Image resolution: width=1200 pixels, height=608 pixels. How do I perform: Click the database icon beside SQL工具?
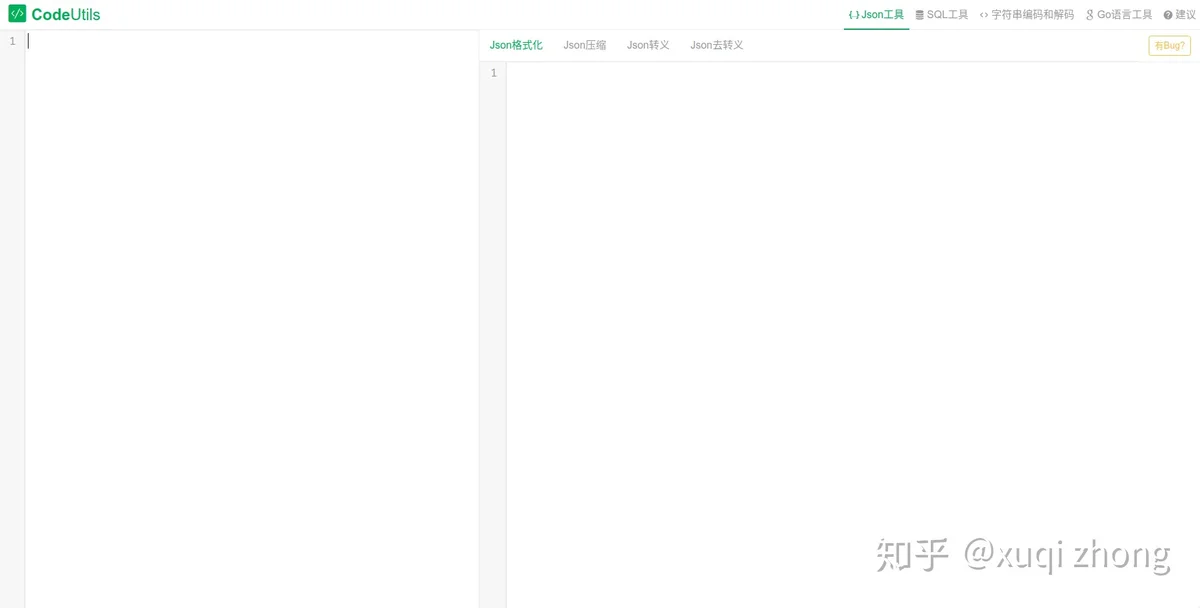920,15
